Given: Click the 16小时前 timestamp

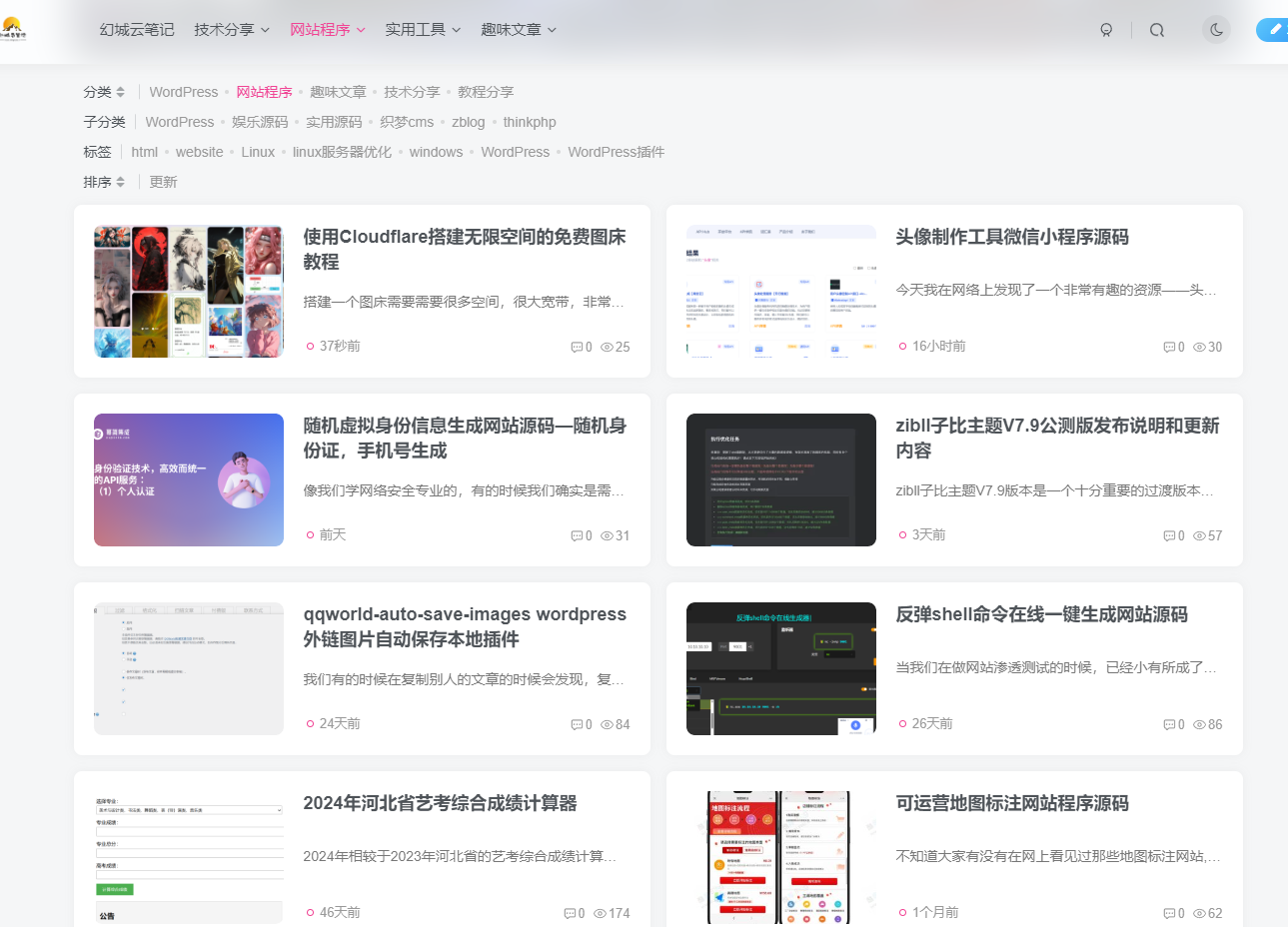Looking at the screenshot, I should coord(939,346).
